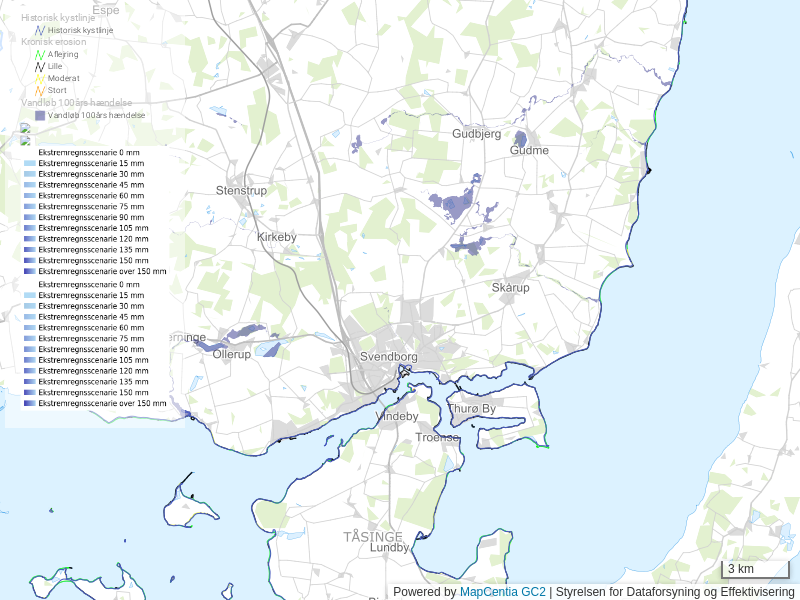800x600 pixels.
Task: Click the Troense town label
Action: tap(437, 438)
